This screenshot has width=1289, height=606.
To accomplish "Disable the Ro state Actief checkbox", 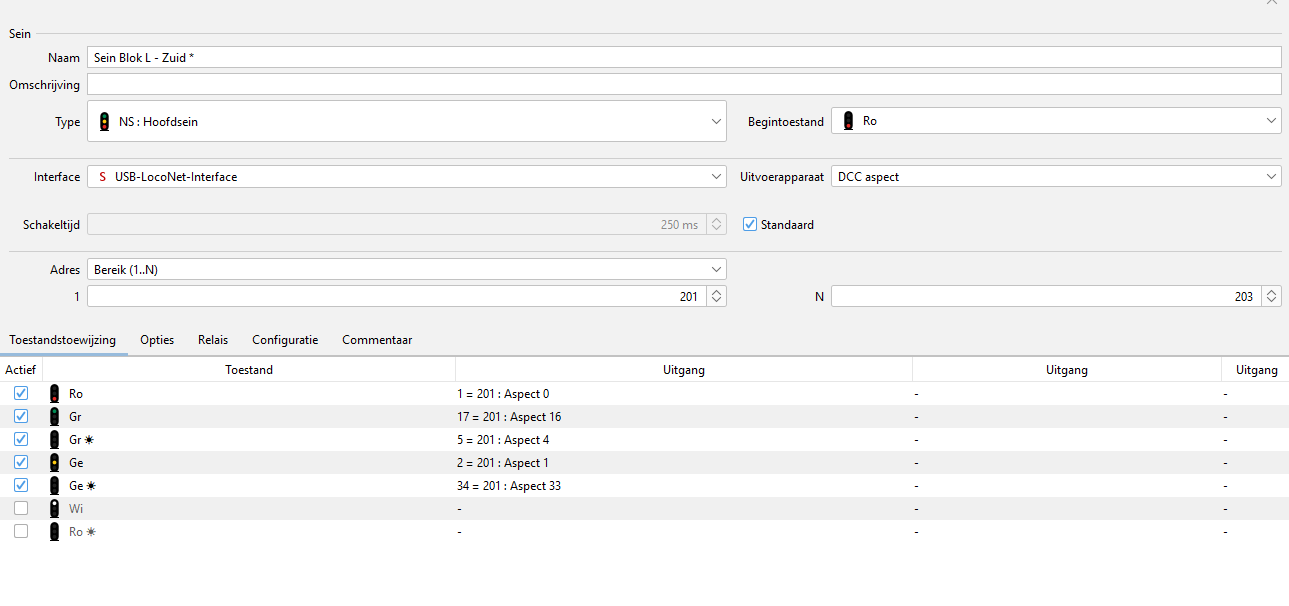I will [x=21, y=394].
